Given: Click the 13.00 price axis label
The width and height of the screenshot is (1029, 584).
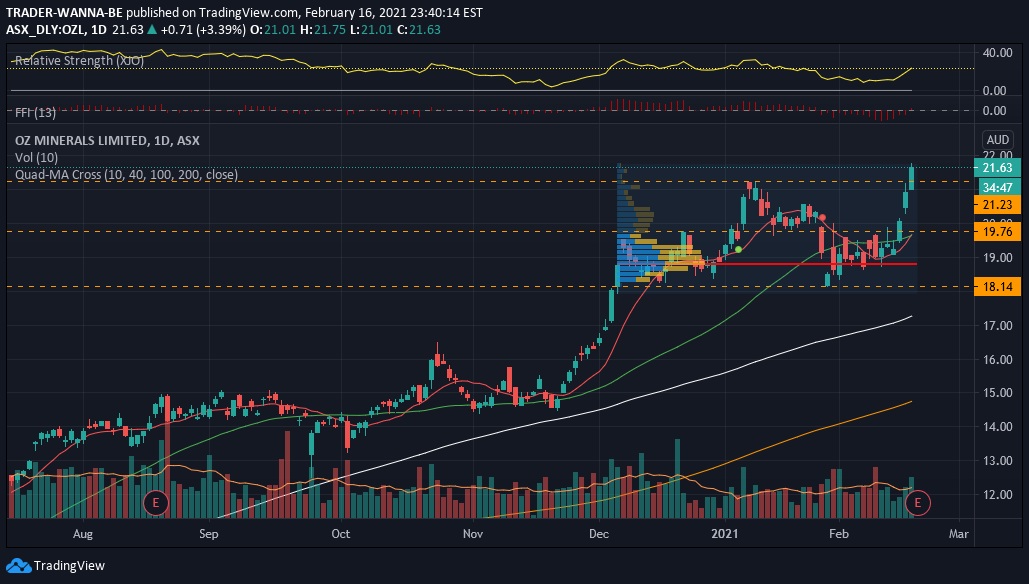Looking at the screenshot, I should pos(998,461).
